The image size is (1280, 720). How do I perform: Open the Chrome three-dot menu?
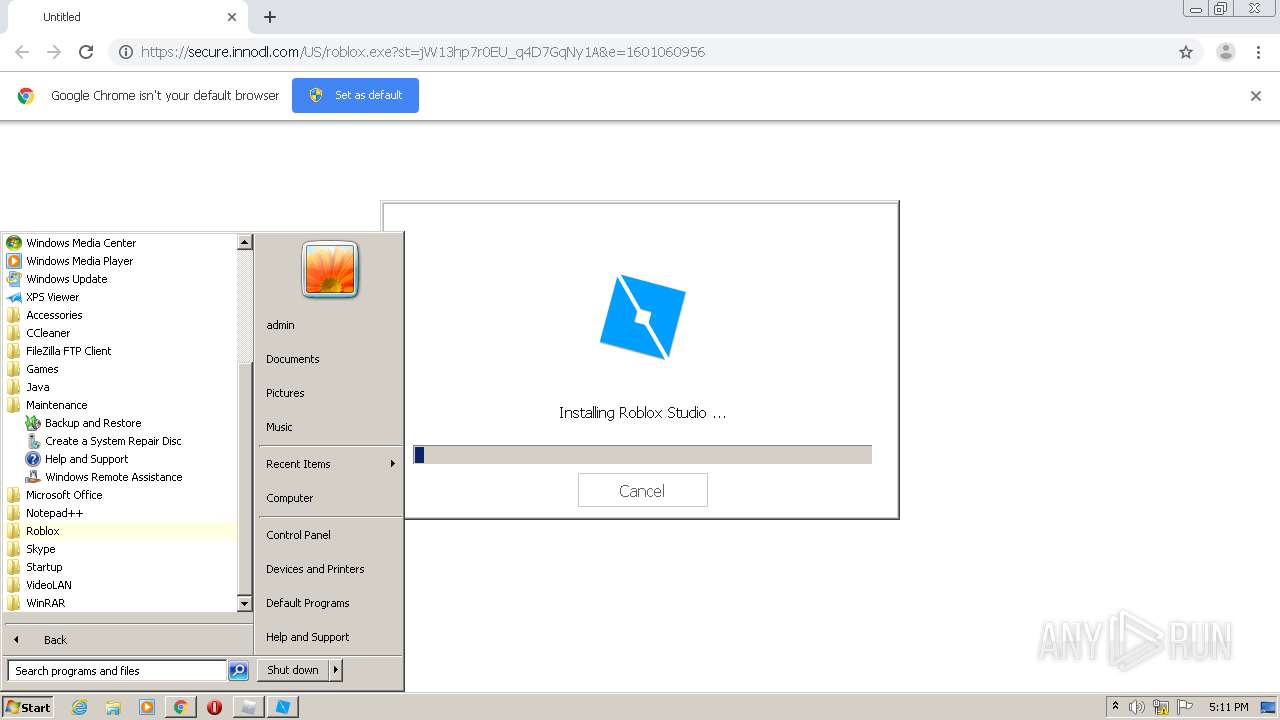pos(1258,52)
